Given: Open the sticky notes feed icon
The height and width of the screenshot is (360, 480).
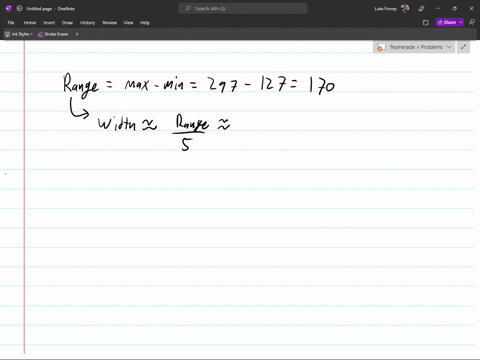Looking at the screenshot, I should point(426,23).
